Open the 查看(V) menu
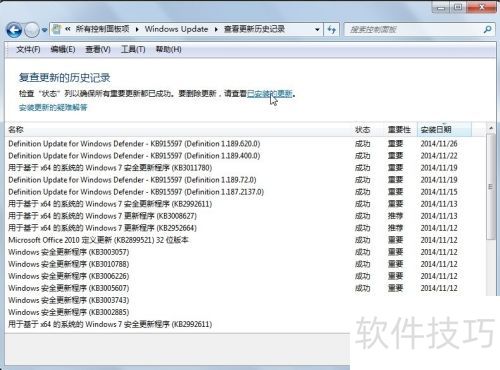This screenshot has height=370, width=500. click(x=98, y=49)
